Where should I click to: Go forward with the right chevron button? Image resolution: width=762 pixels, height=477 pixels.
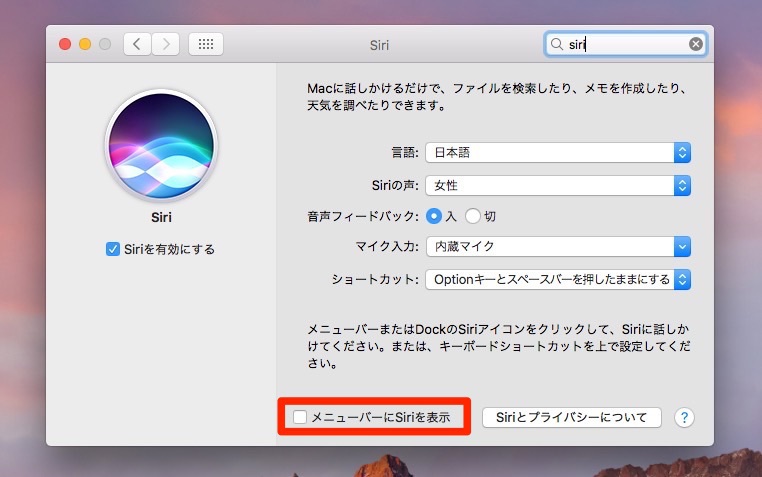point(166,44)
